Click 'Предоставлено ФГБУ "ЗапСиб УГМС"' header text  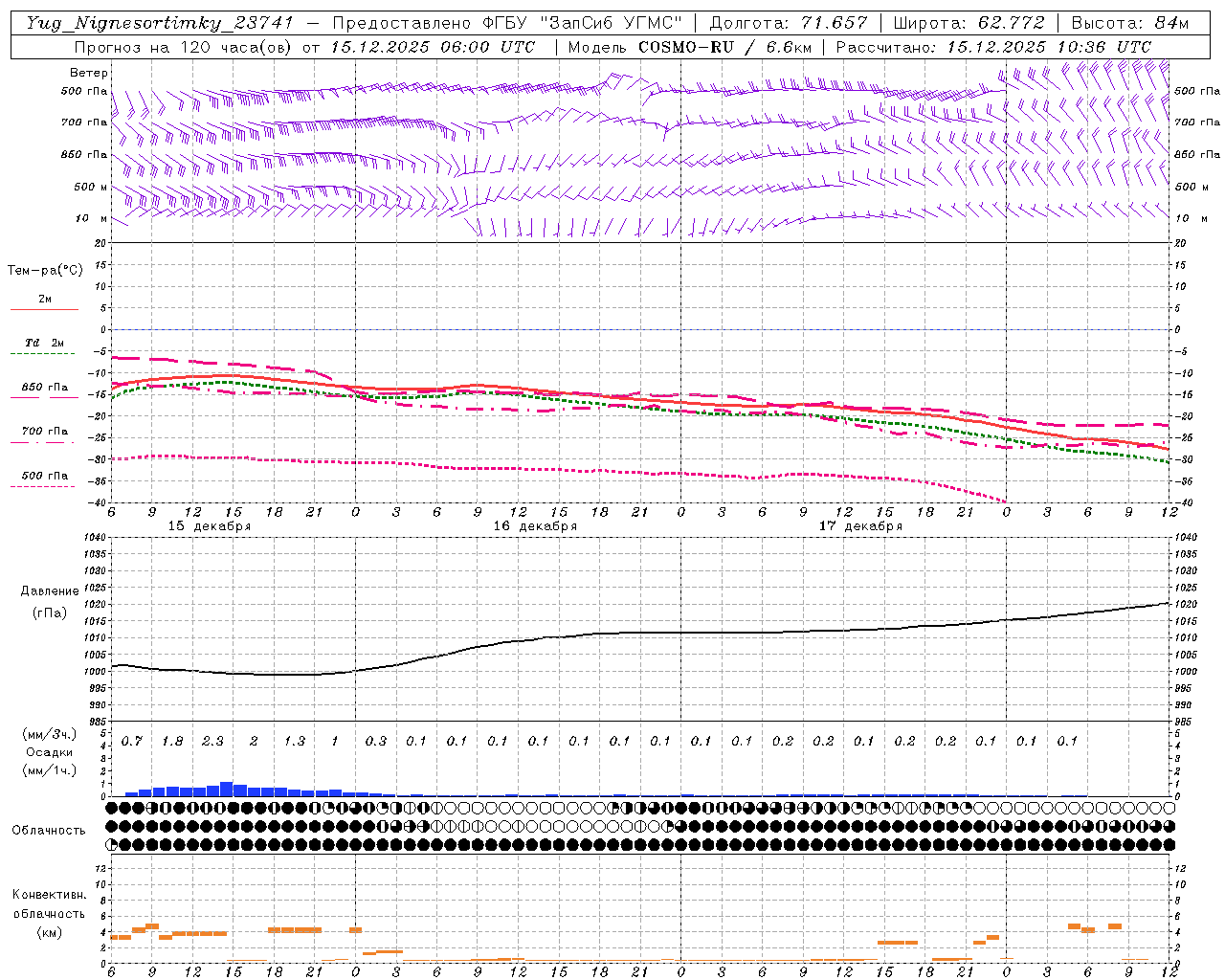point(507,23)
